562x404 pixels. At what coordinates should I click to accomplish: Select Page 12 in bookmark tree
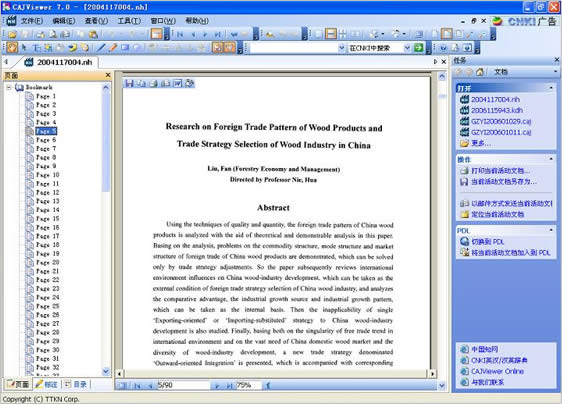pos(48,192)
